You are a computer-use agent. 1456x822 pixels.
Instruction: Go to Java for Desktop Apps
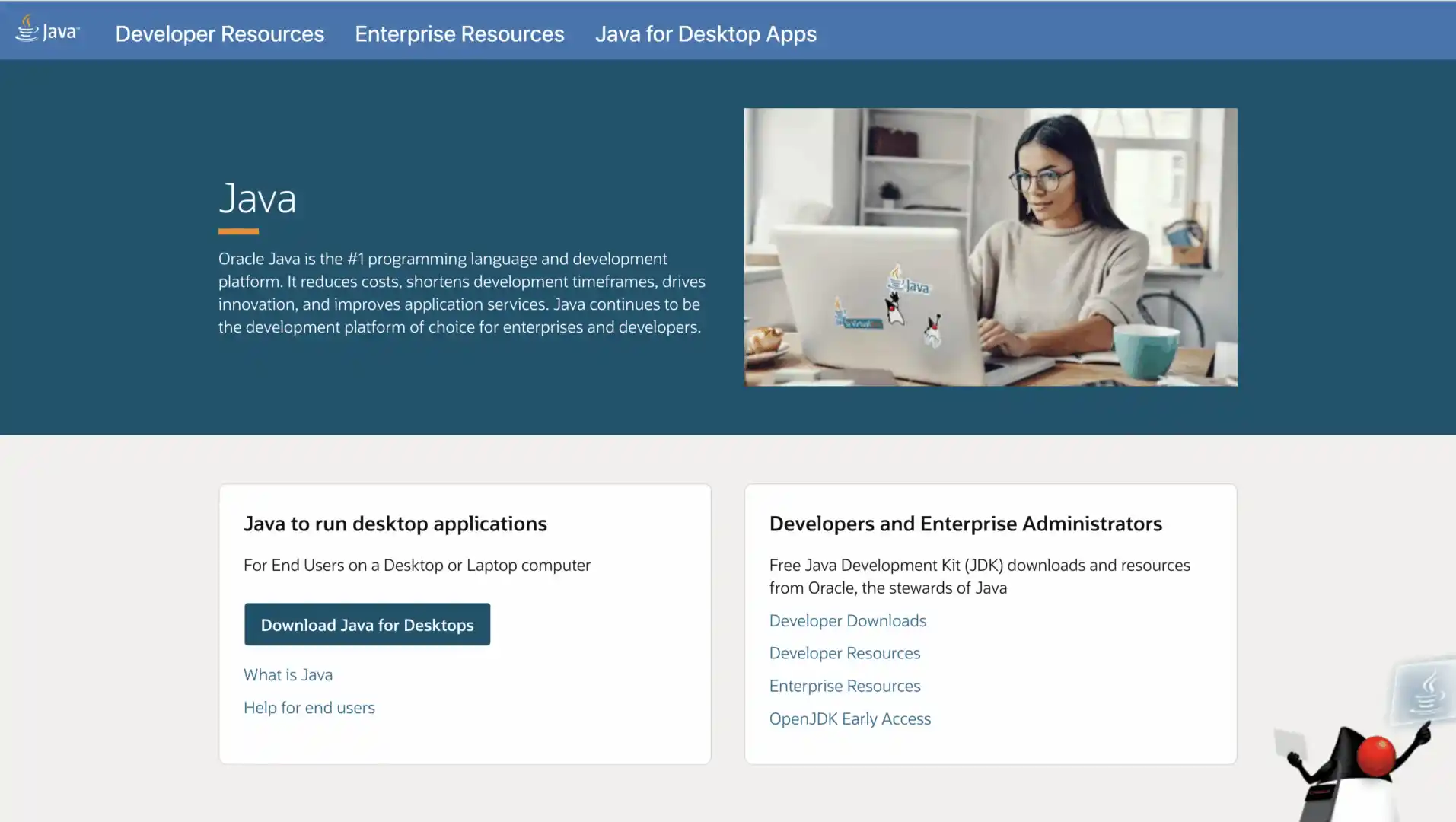pyautogui.click(x=706, y=33)
